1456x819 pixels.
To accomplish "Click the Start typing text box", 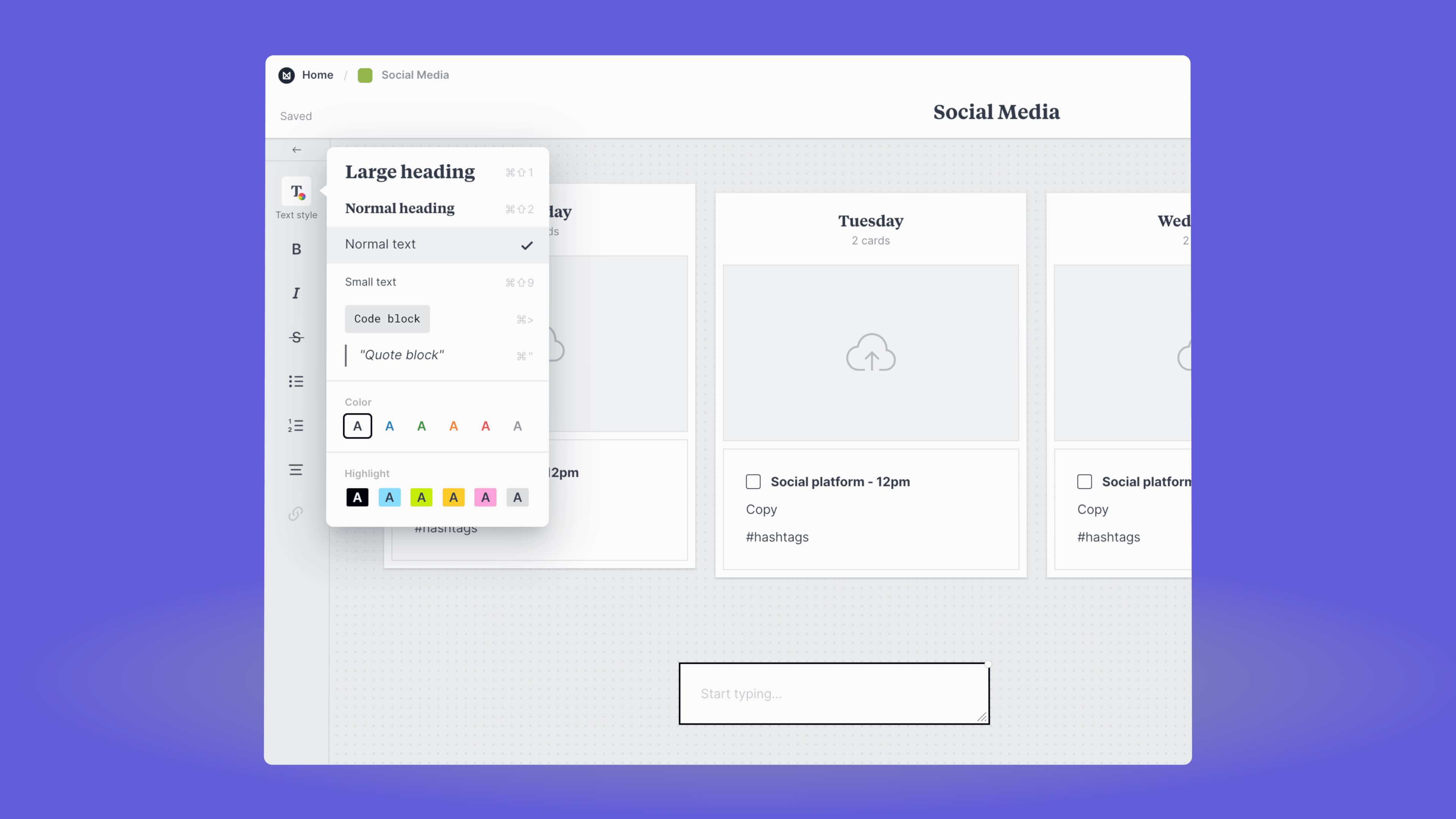I will tap(833, 693).
